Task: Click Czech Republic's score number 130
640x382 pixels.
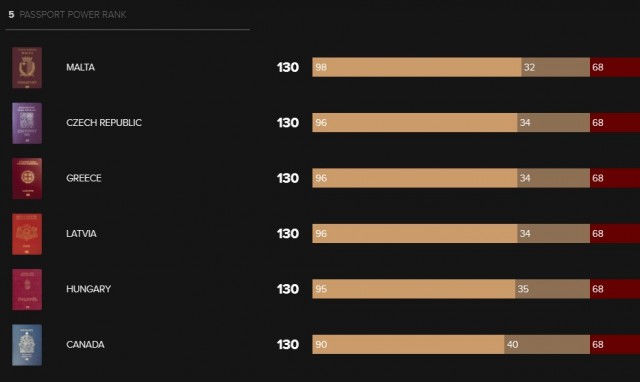Action: tap(288, 123)
